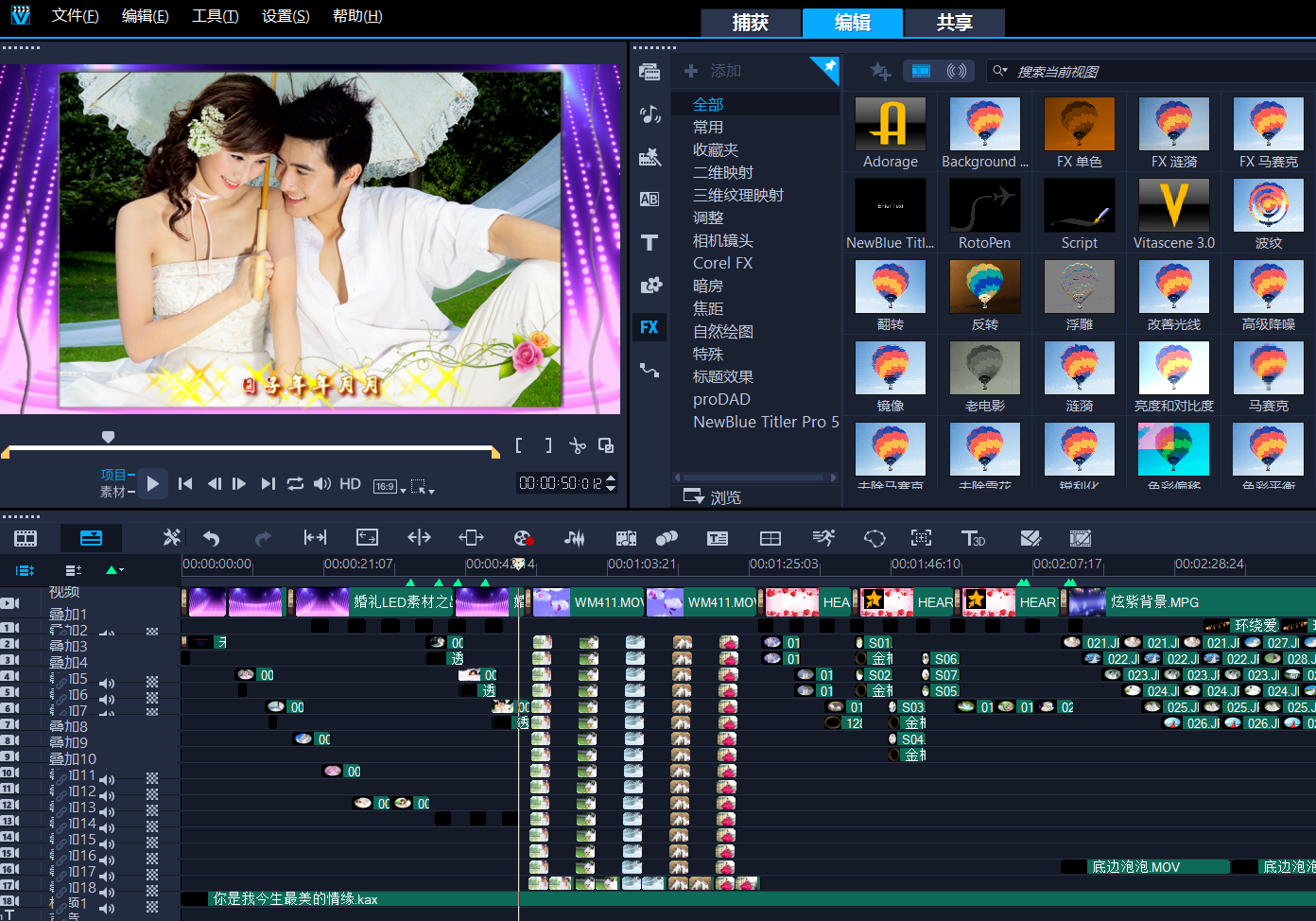Open the Track Manager add/remove icon
Image resolution: width=1316 pixels, height=921 pixels.
click(73, 570)
